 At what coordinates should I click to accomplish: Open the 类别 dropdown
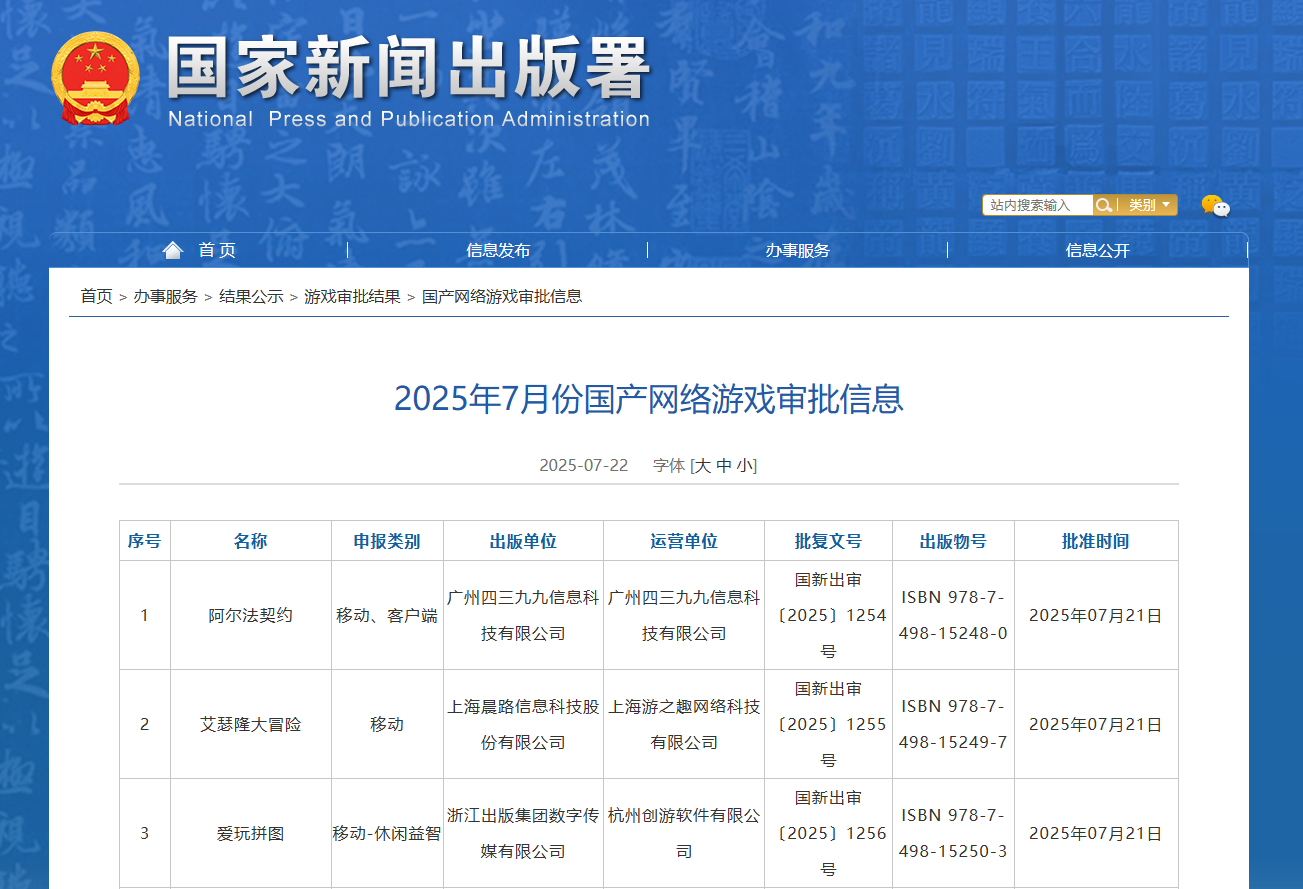coord(1148,205)
